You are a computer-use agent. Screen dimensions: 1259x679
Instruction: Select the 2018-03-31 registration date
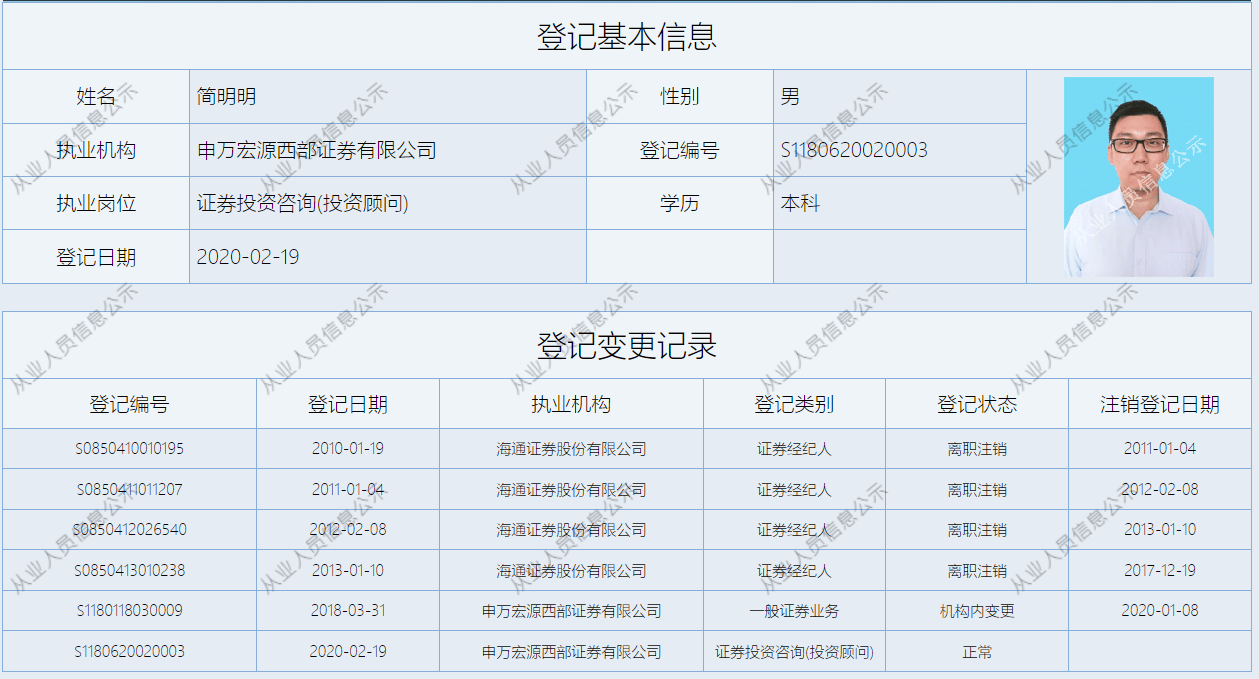coord(348,611)
